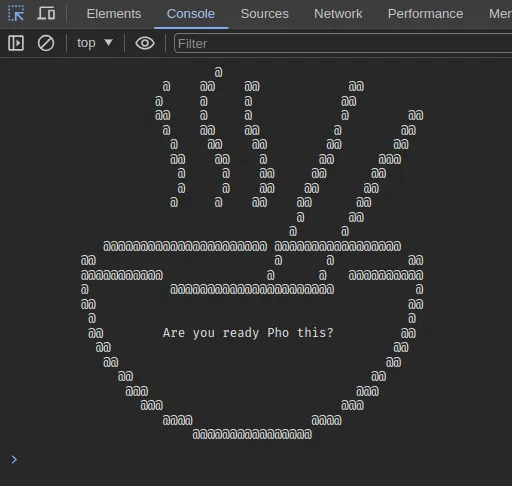This screenshot has width=512, height=486.
Task: Focus the Filter input field
Action: pyautogui.click(x=343, y=43)
